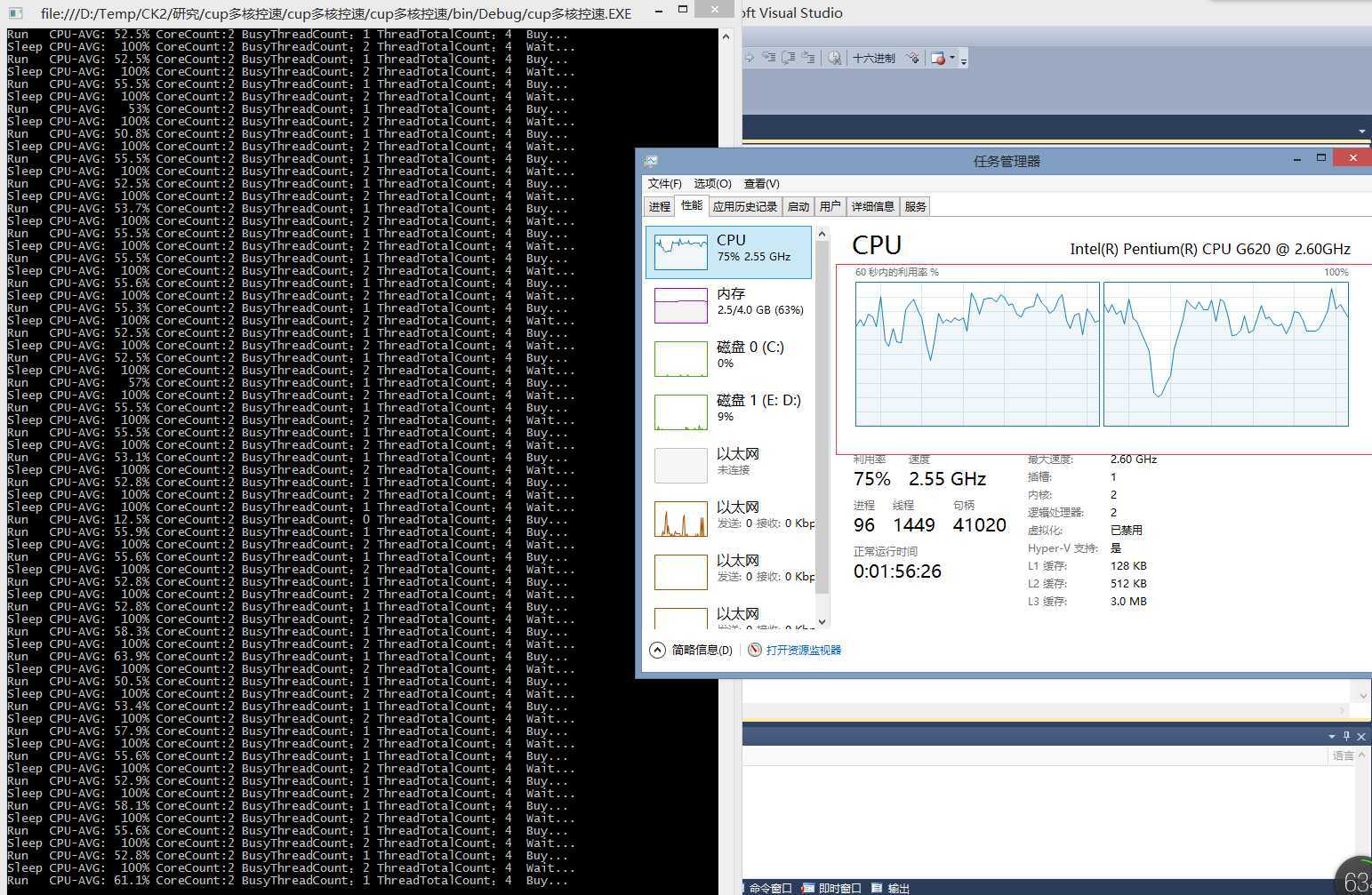This screenshot has height=895, width=1372.
Task: Click the resource monitor icon beside 打开资源监视器
Action: (x=755, y=650)
